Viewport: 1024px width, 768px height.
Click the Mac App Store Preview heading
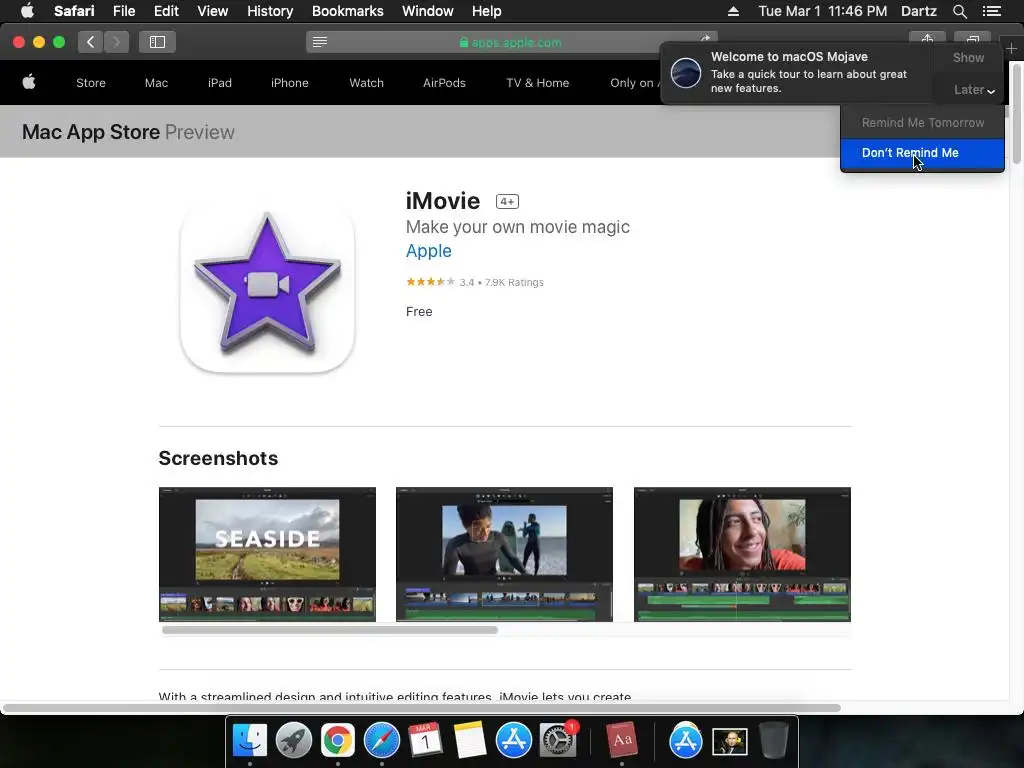(128, 132)
